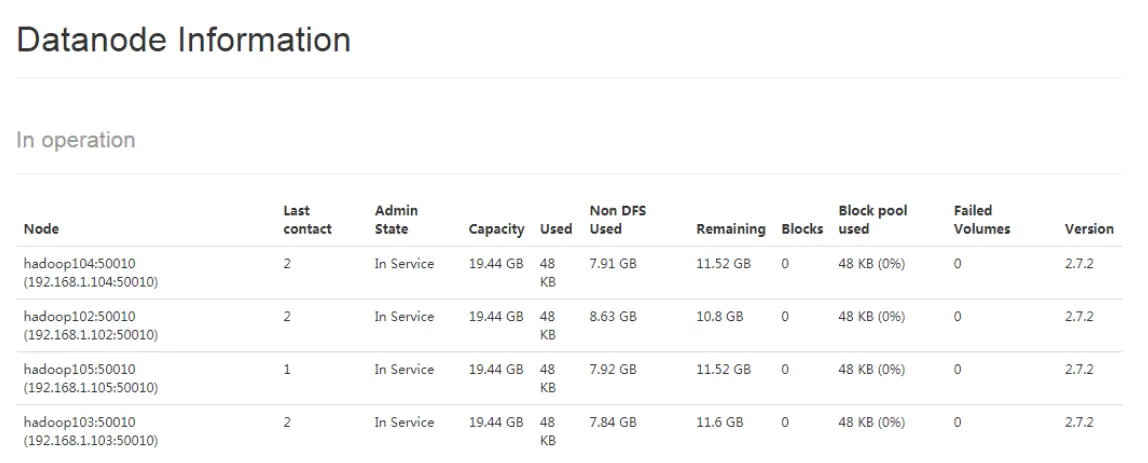Click the Version column header

tap(1088, 229)
